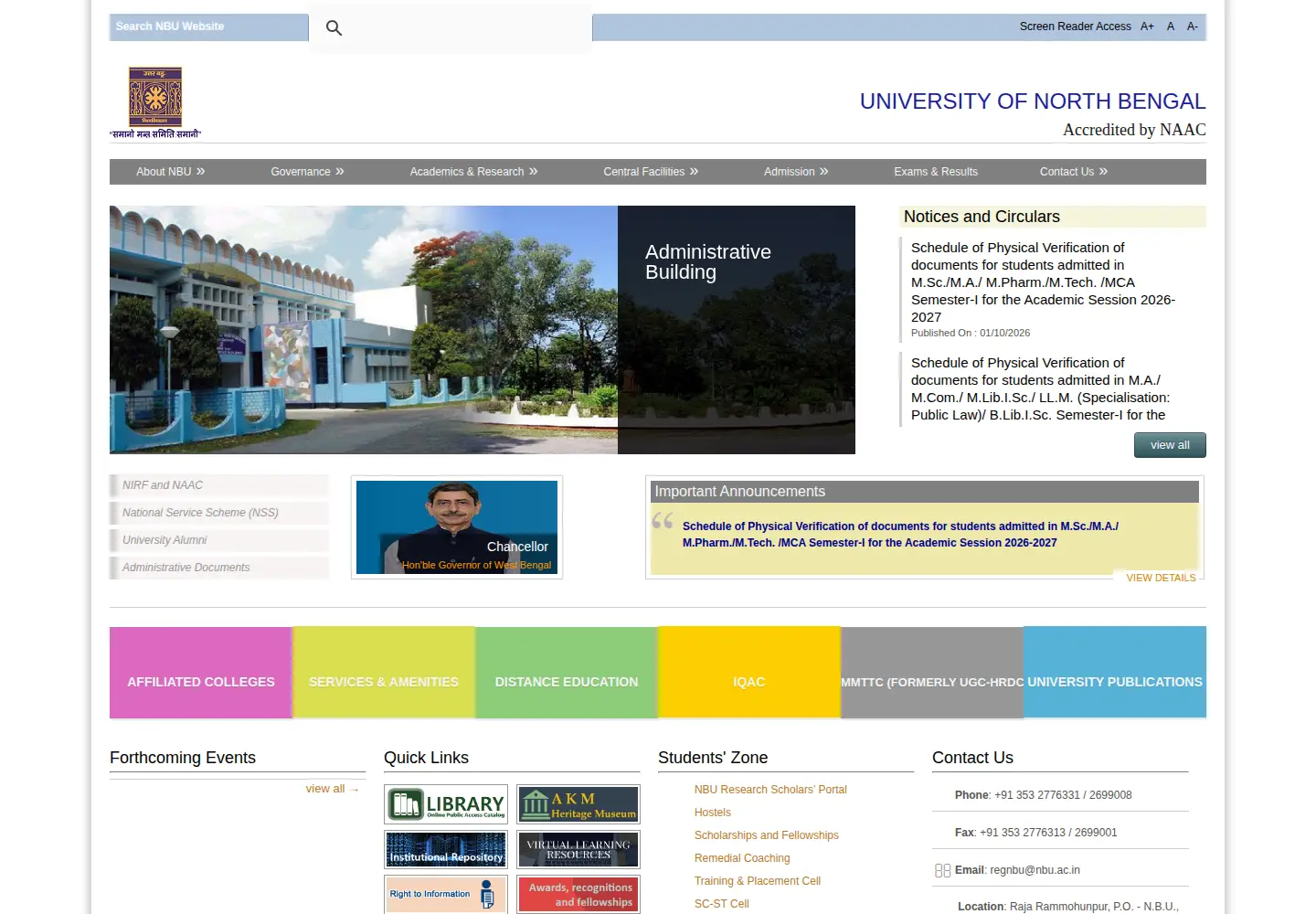Reset font size with the plain A
Image resolution: width=1316 pixels, height=914 pixels.
[1171, 27]
